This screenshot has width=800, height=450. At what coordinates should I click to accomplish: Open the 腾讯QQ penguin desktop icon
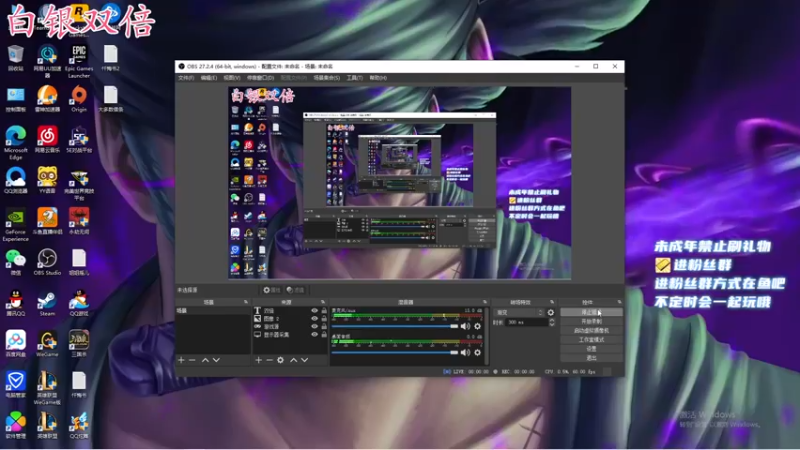pyautogui.click(x=16, y=303)
